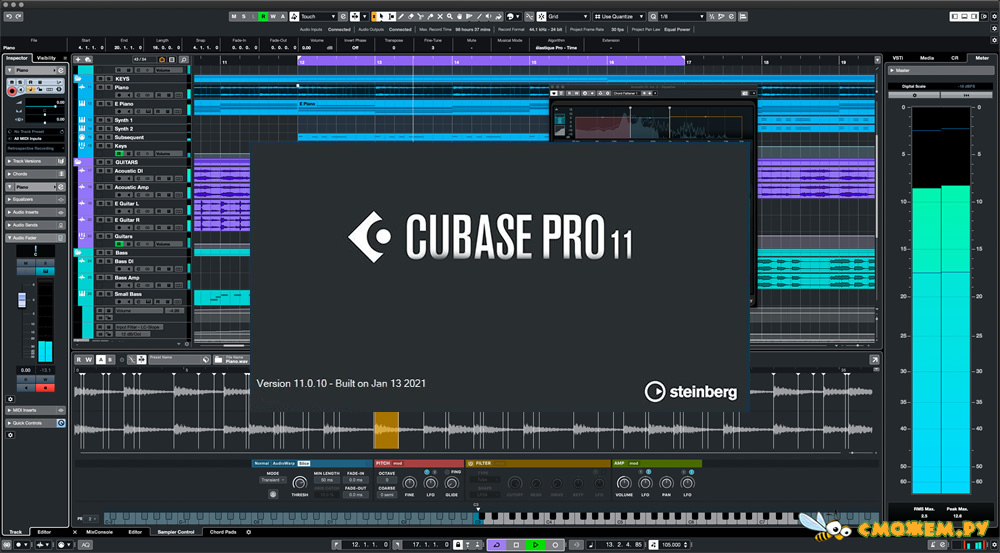This screenshot has height=553, width=1000.
Task: Toggle Mute on the E Piano track
Action: (100, 104)
